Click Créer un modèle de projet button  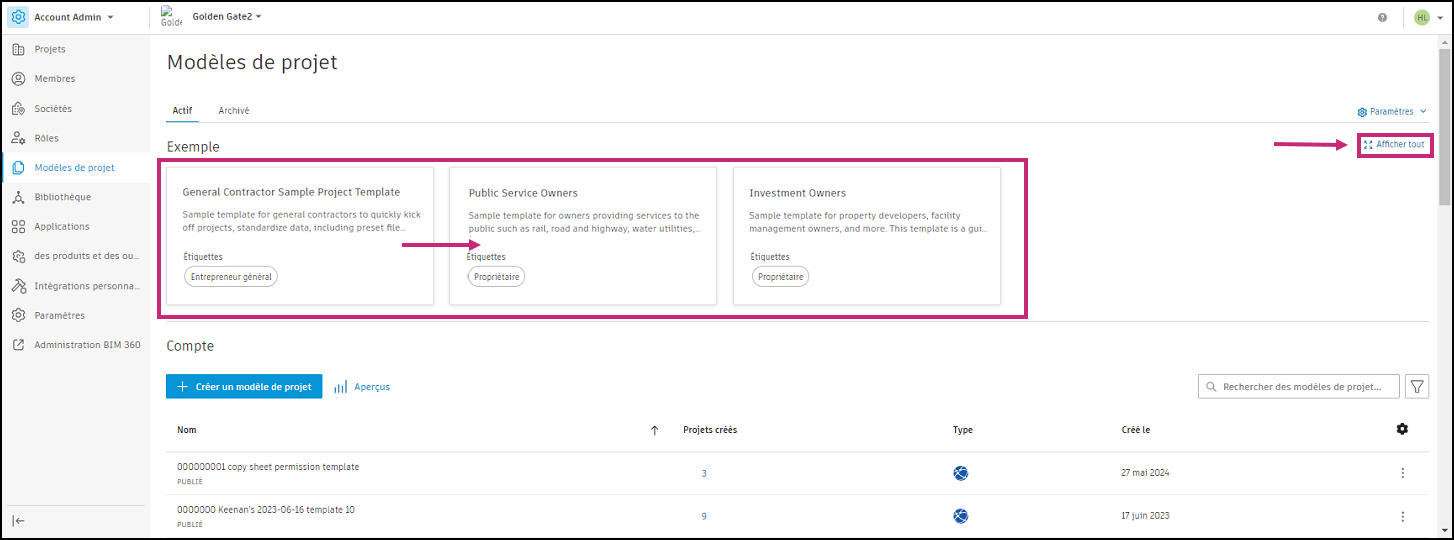point(244,387)
